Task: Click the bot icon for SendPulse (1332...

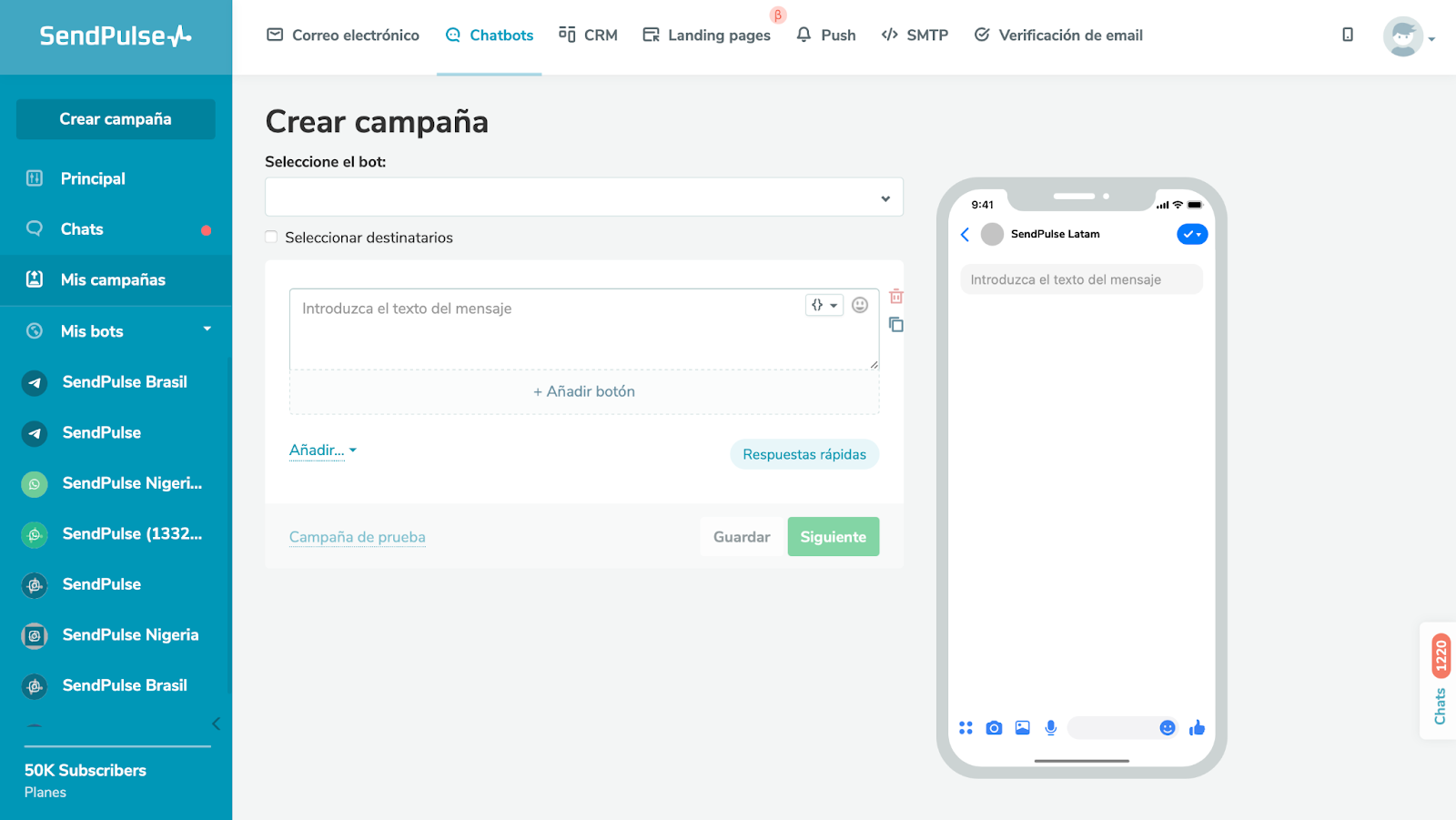Action: (x=35, y=534)
